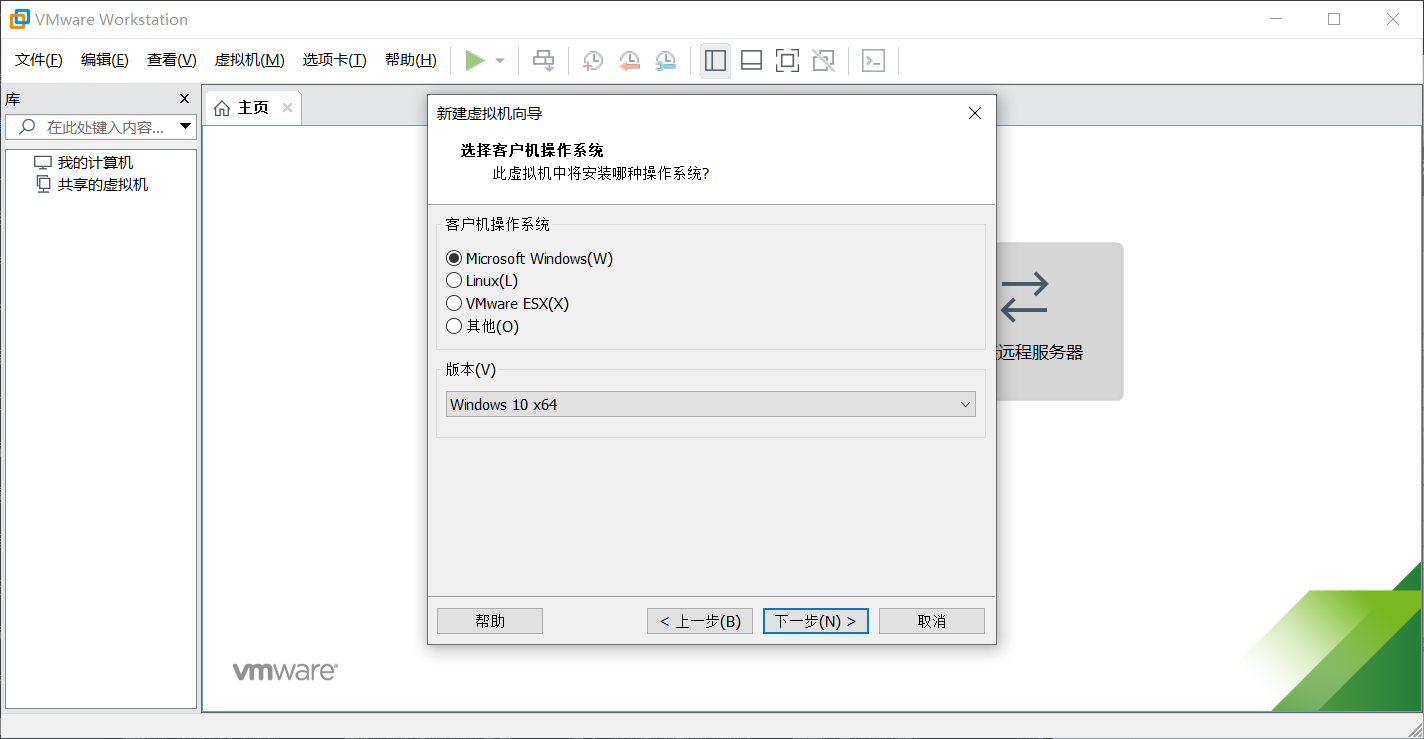
Task: Open the power options dropdown arrow
Action: tap(500, 61)
